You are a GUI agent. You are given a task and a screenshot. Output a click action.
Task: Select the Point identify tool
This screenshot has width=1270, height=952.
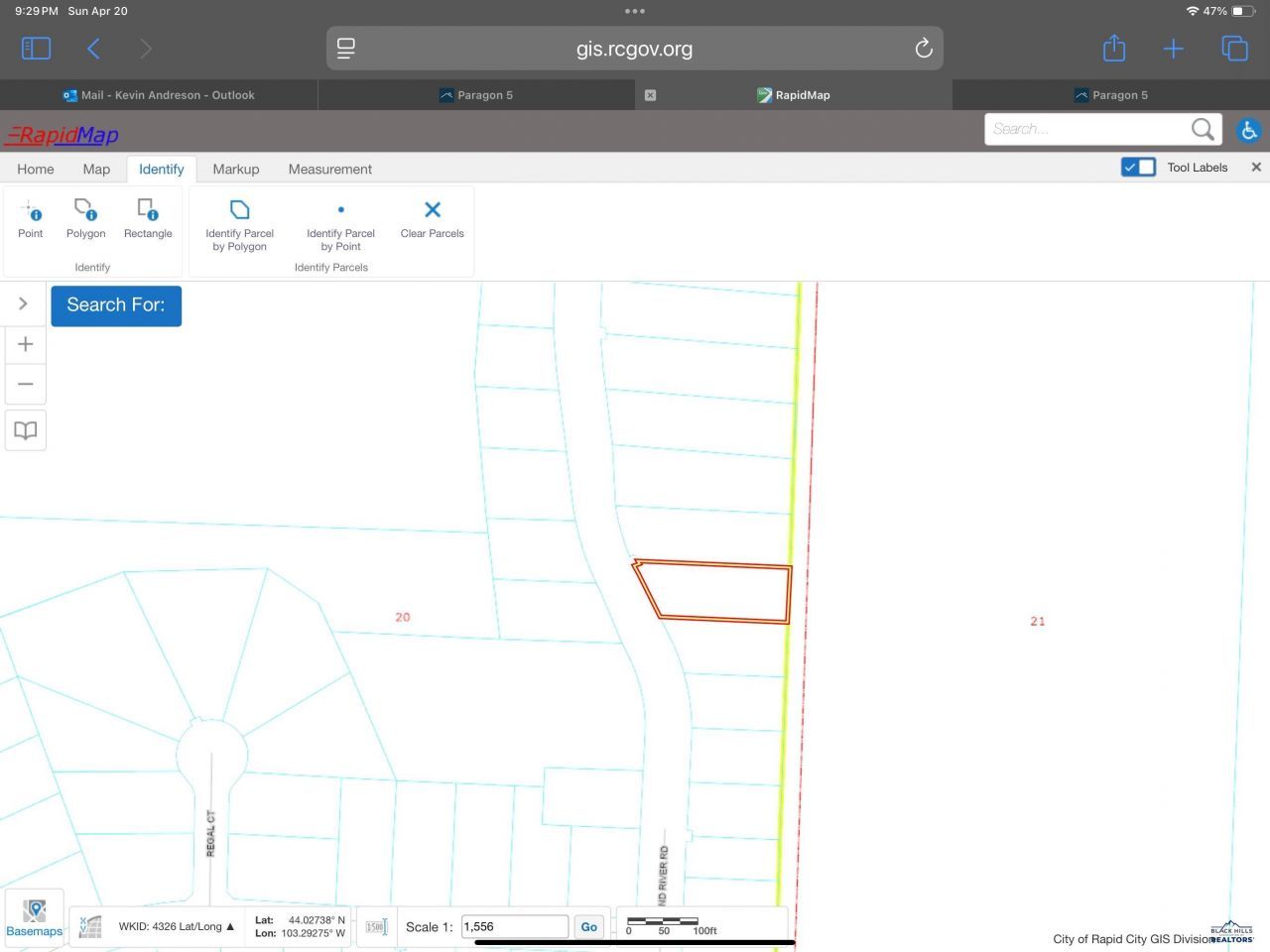coord(31,218)
